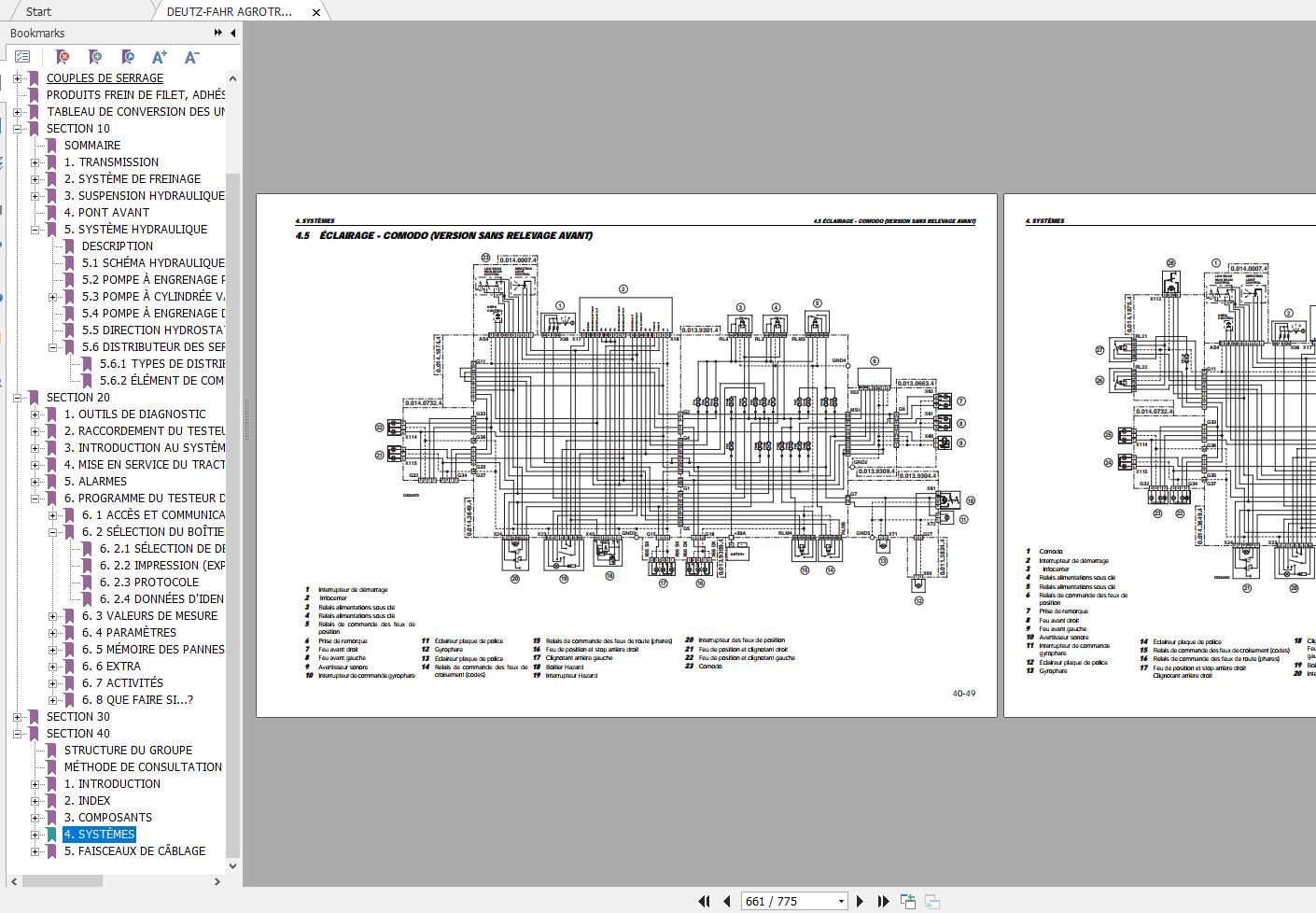The width and height of the screenshot is (1316, 913).
Task: Increase bookmark font size with A+
Action: [159, 58]
